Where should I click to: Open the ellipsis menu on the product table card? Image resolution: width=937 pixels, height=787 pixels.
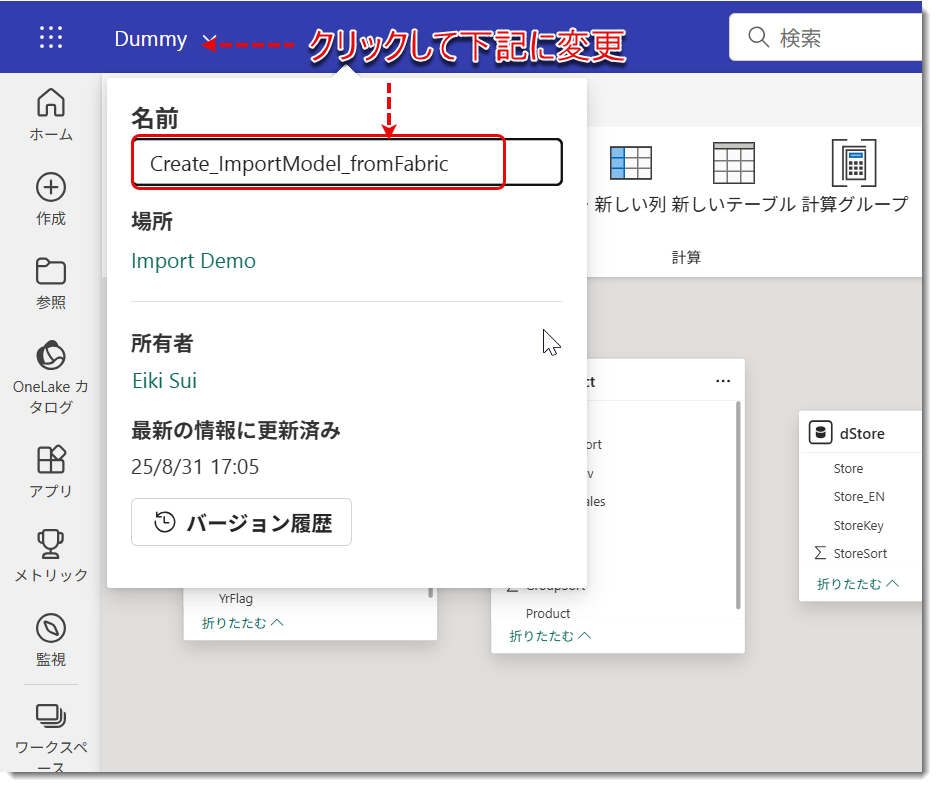pos(723,381)
